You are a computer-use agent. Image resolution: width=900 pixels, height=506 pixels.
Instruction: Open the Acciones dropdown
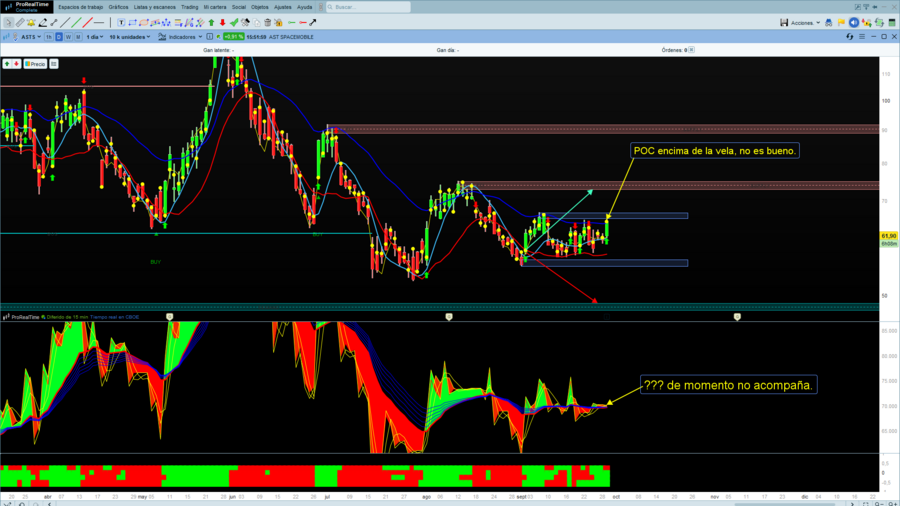tap(806, 23)
